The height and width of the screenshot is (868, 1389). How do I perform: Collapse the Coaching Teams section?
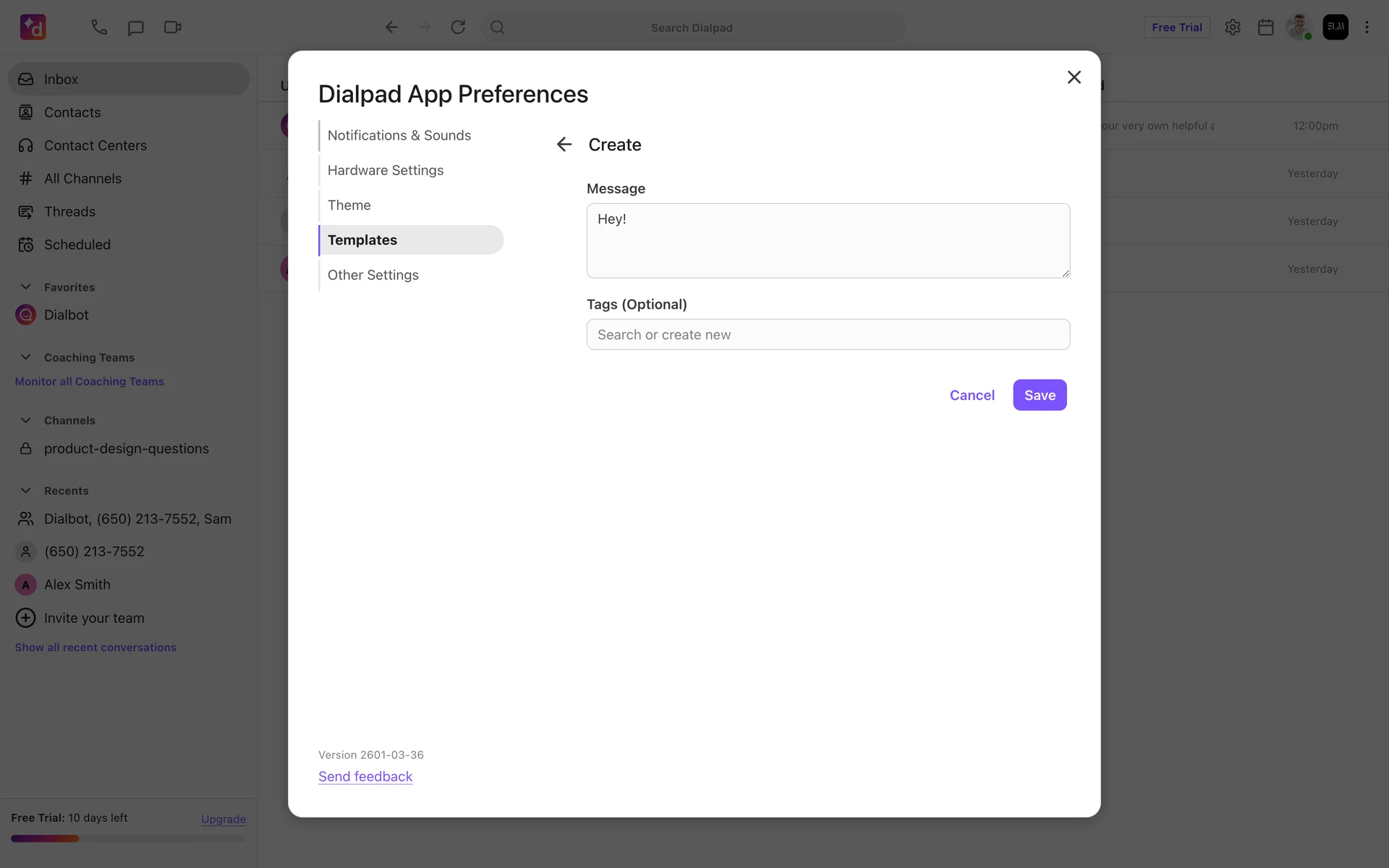[26, 357]
